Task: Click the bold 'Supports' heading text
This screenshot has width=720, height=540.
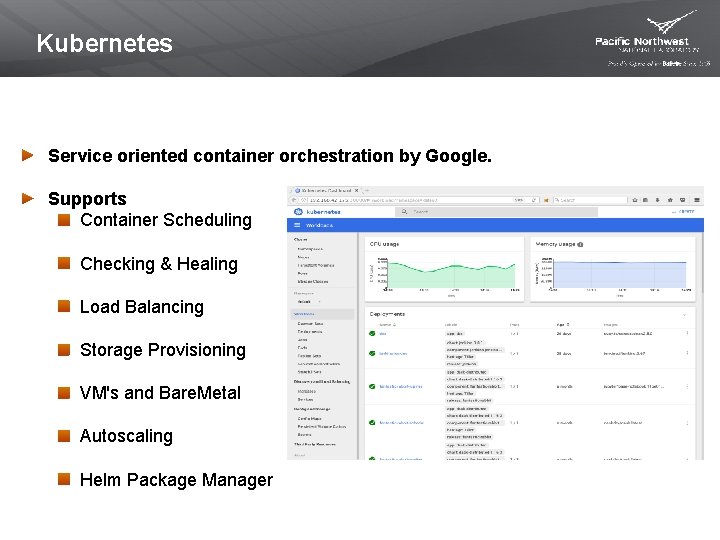Action: (x=87, y=199)
